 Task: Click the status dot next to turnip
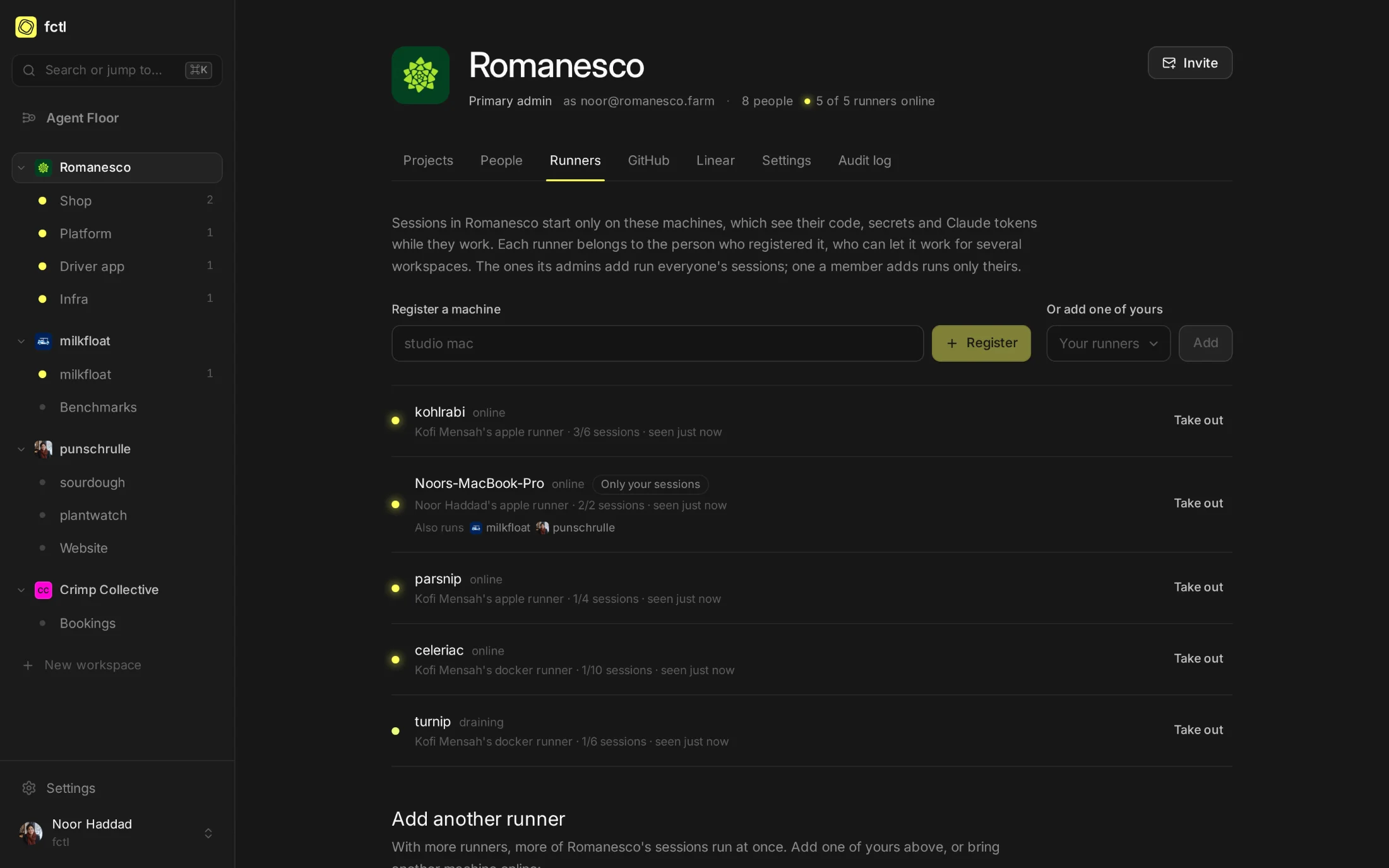pos(395,731)
